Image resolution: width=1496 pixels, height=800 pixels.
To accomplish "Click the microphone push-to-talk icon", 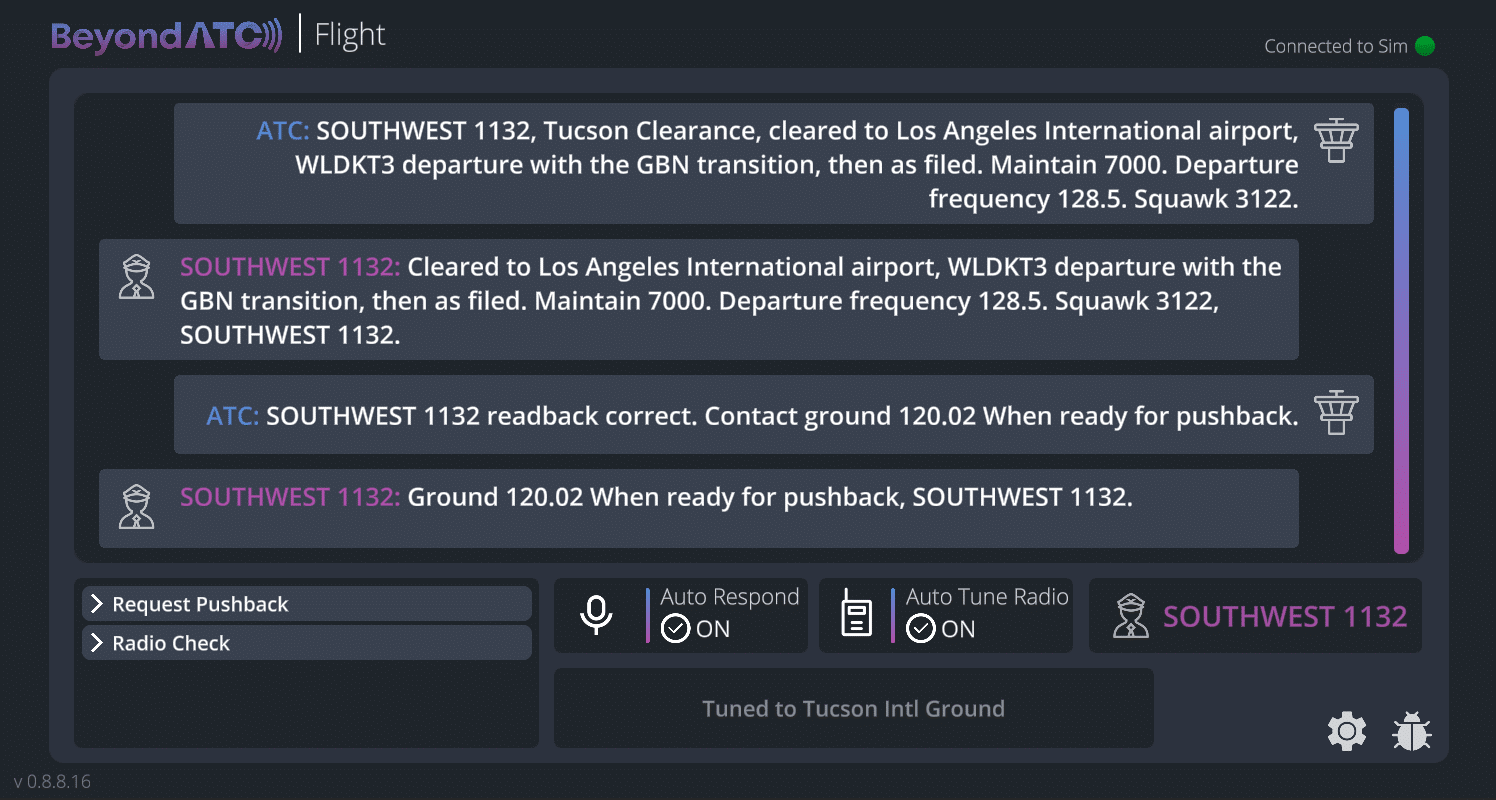I will (x=596, y=615).
